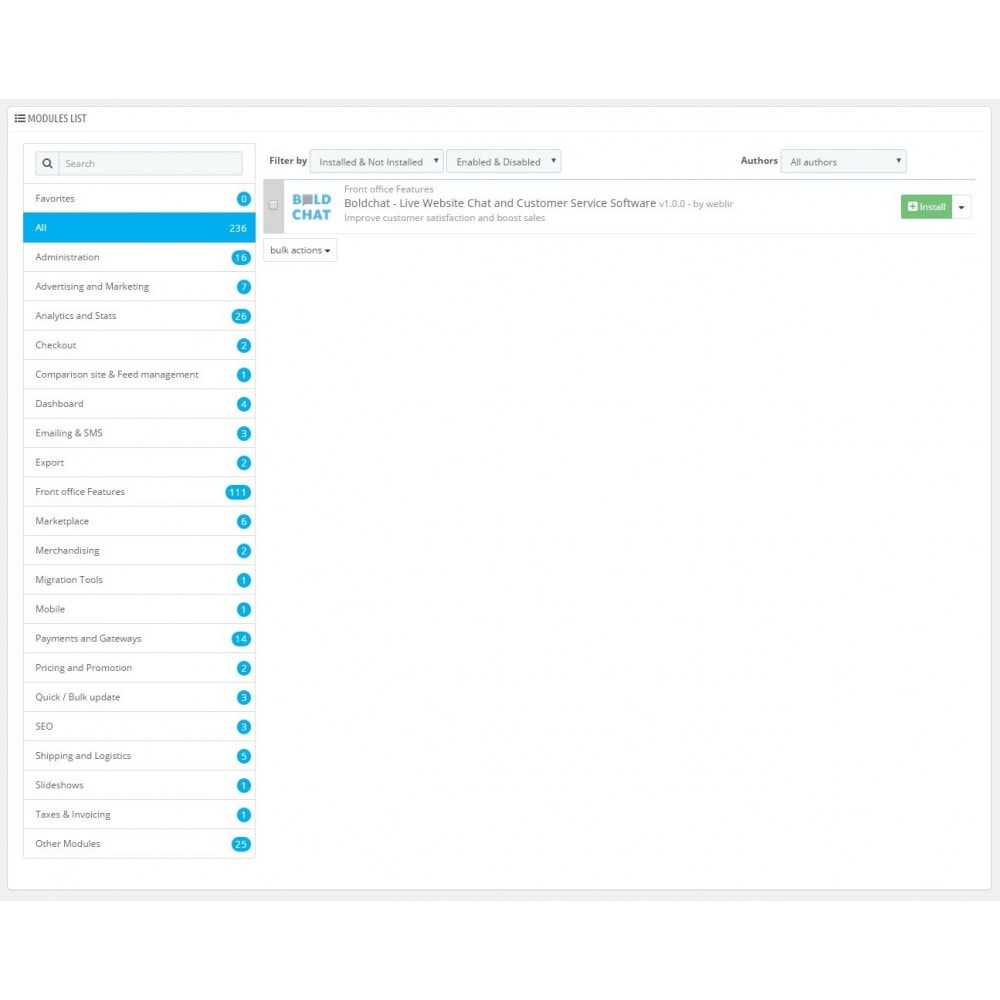The image size is (1000, 1000).
Task: Open Advertising and Marketing category
Action: 139,286
